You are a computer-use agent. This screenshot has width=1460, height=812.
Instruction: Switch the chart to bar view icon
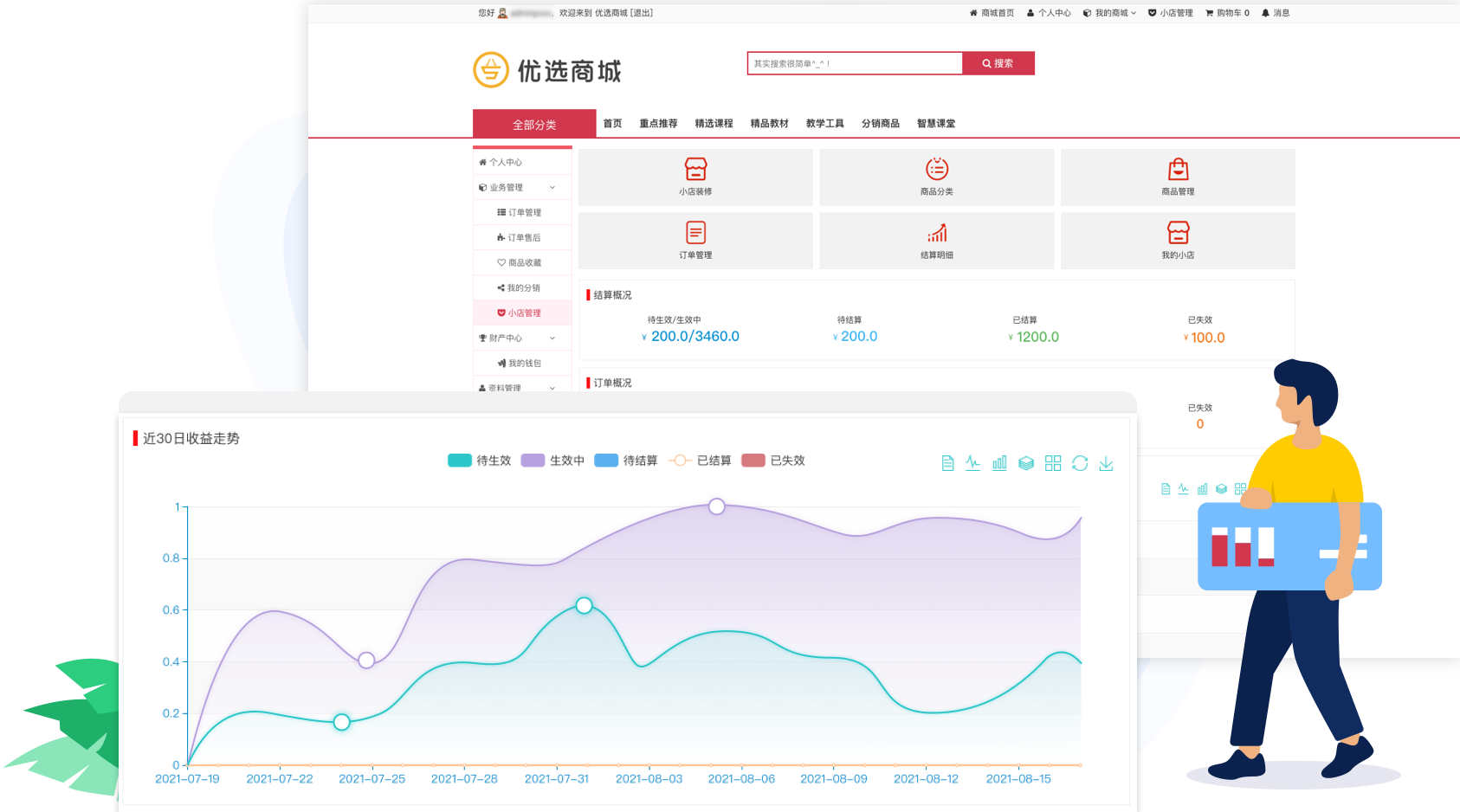999,463
